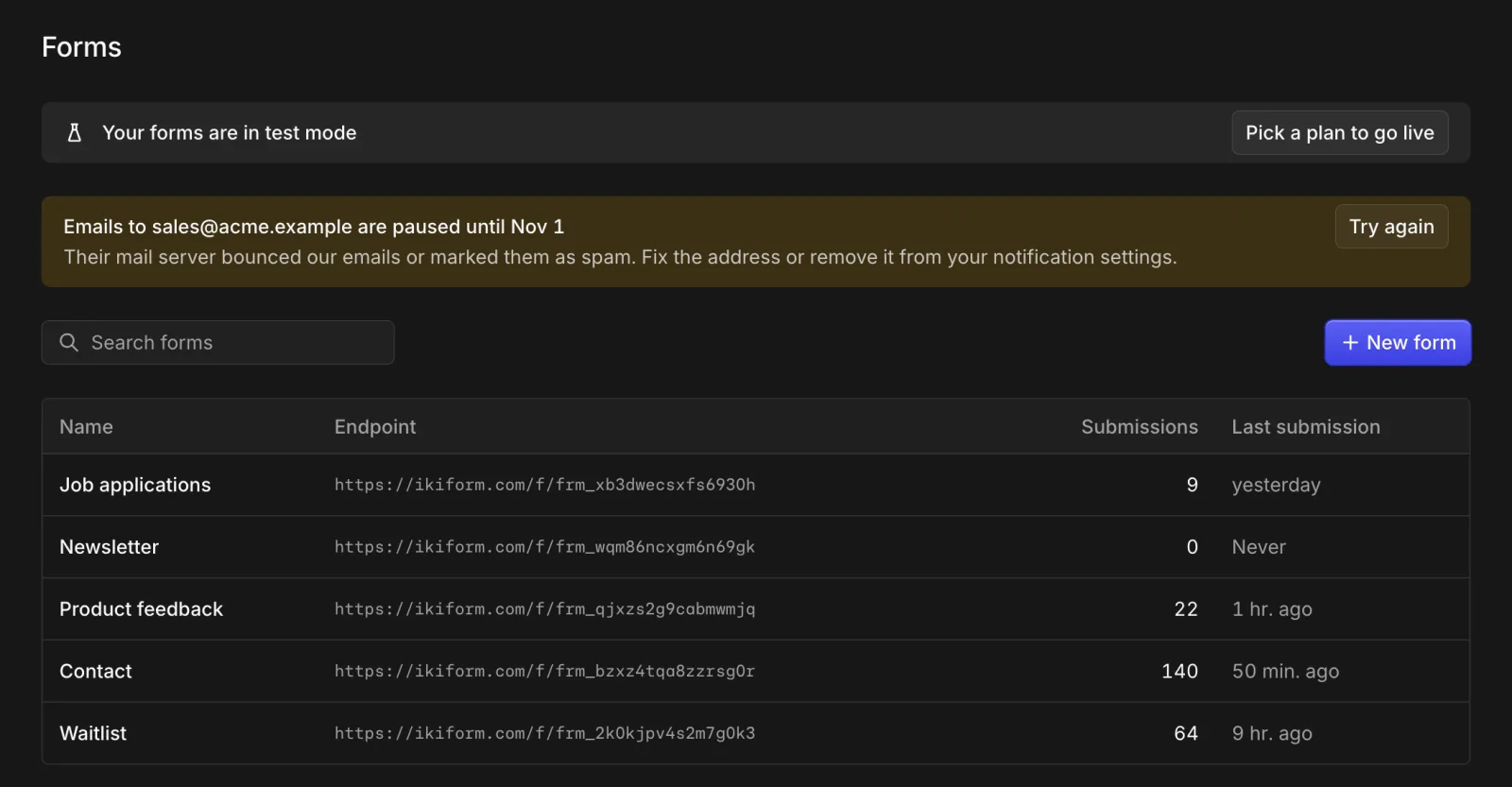Open the Job applications form

click(135, 485)
